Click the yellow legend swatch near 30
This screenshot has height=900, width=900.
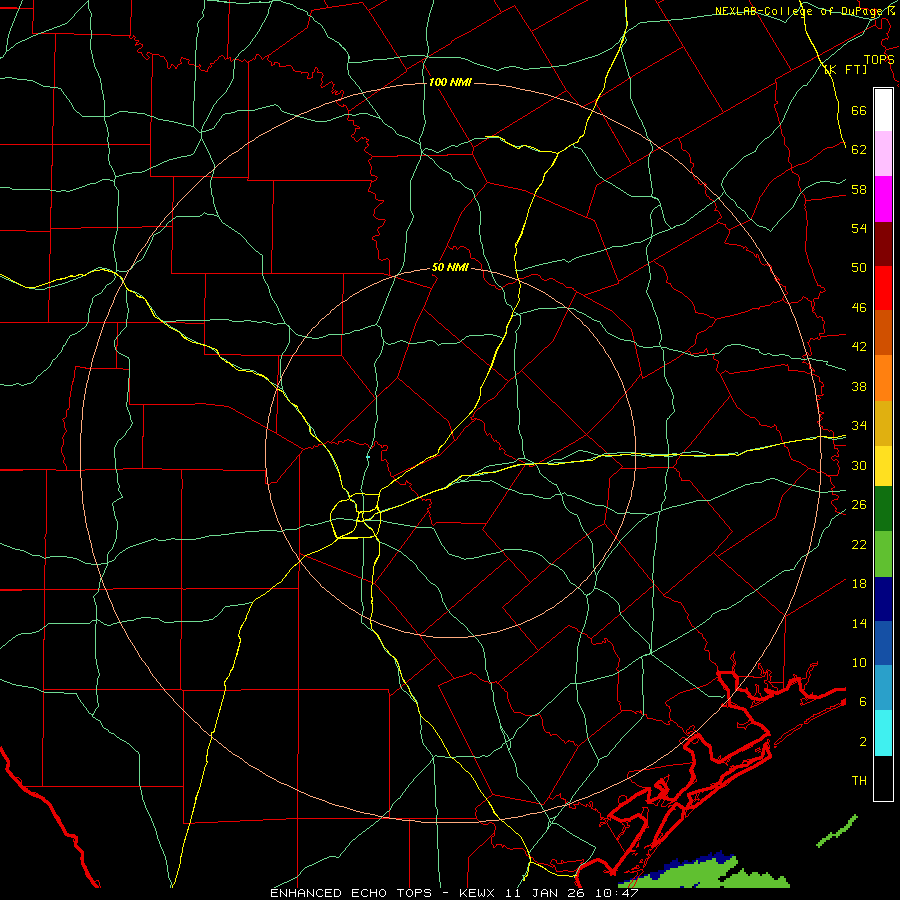(x=883, y=466)
